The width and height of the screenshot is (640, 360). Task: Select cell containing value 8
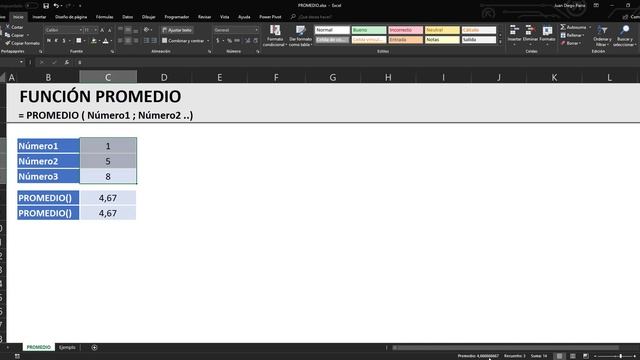(108, 176)
